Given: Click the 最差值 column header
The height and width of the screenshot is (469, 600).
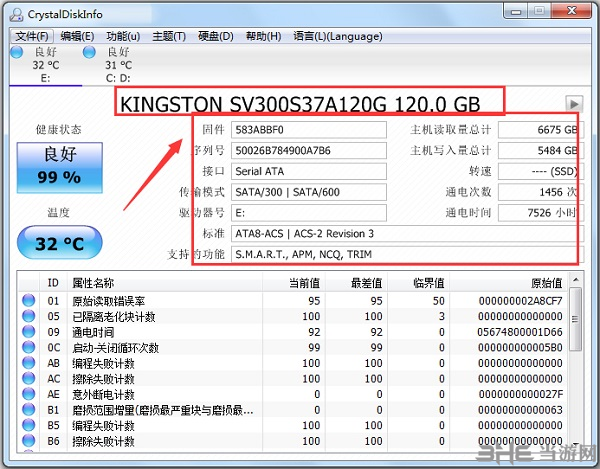Looking at the screenshot, I should (x=356, y=283).
